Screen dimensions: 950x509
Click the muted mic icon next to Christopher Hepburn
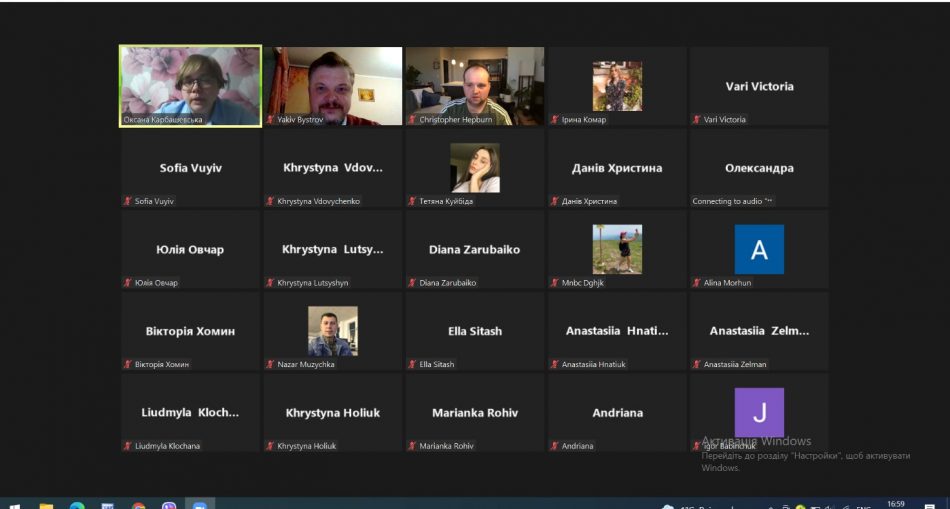(x=412, y=120)
